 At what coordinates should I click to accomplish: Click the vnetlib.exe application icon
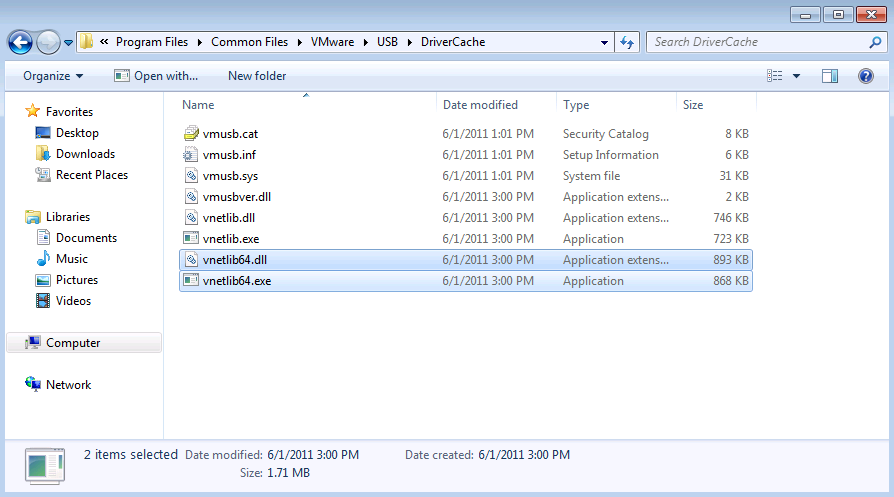[191, 239]
